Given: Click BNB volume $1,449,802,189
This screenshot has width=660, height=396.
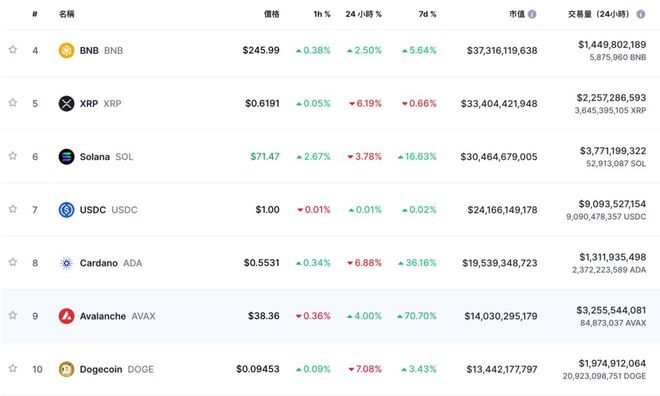Looking at the screenshot, I should coord(612,44).
